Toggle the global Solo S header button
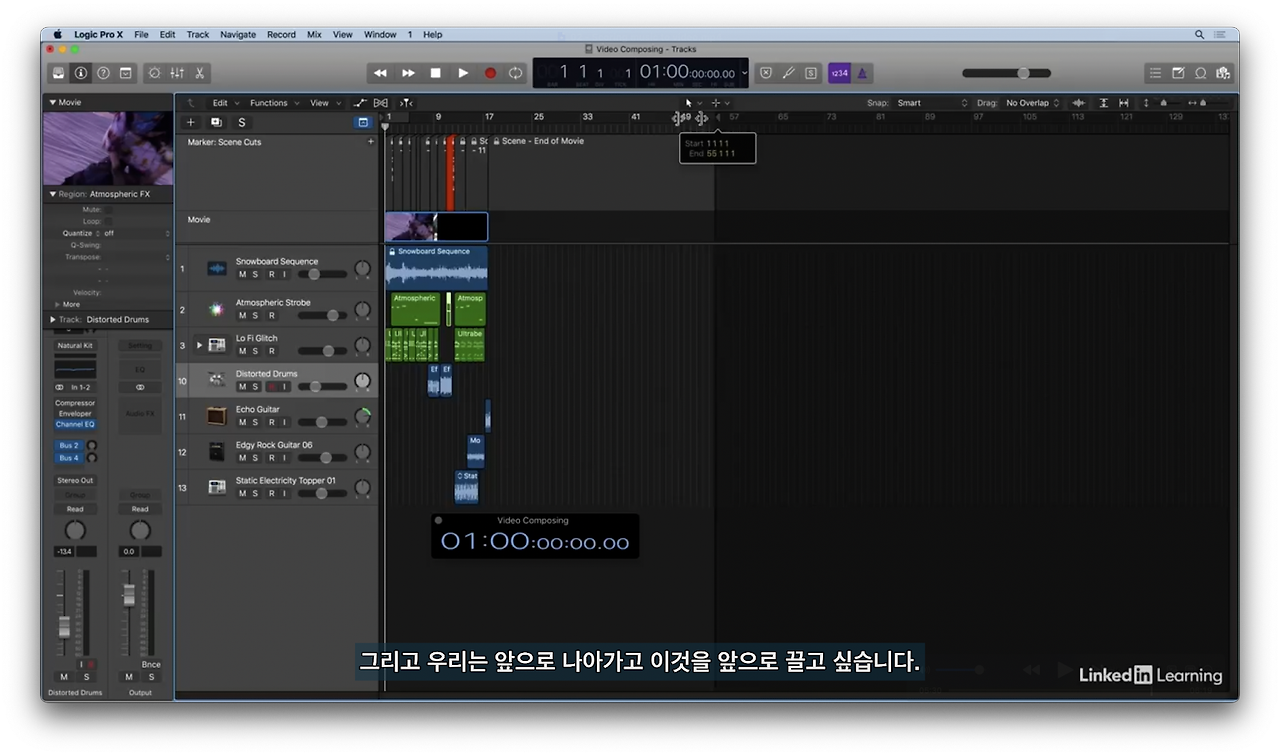The width and height of the screenshot is (1280, 756). [x=241, y=122]
